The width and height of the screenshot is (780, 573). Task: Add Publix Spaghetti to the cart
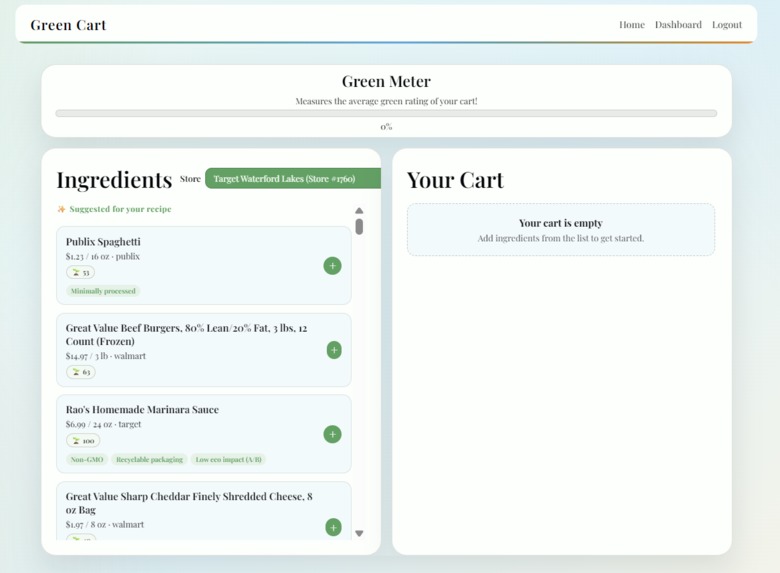(332, 266)
